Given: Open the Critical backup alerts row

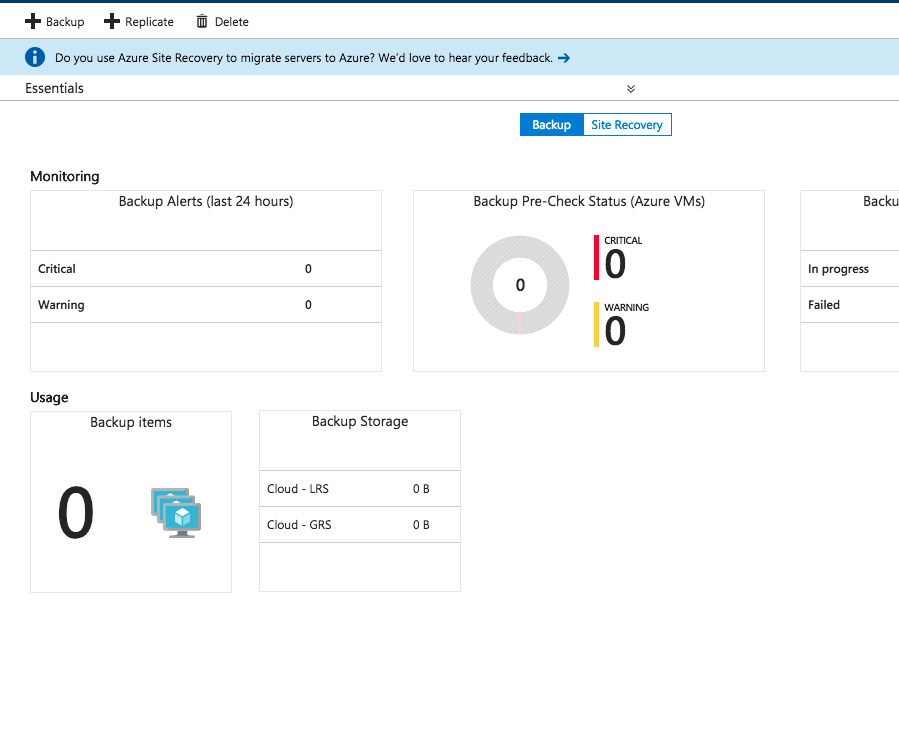Looking at the screenshot, I should [x=206, y=268].
